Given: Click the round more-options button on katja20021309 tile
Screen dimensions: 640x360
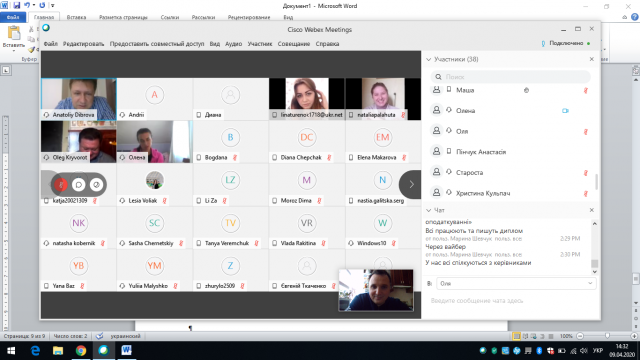Looking at the screenshot, I should [96, 185].
